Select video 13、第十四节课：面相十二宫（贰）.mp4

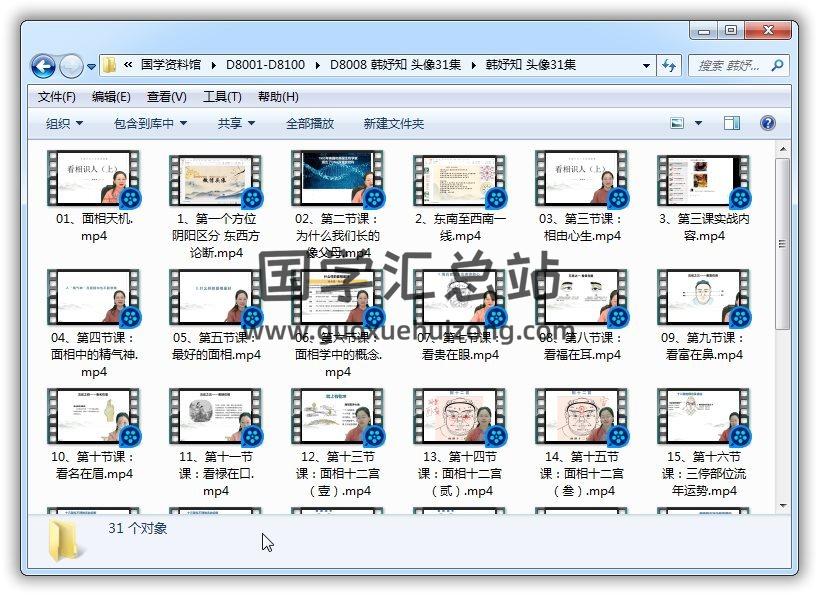click(x=460, y=442)
